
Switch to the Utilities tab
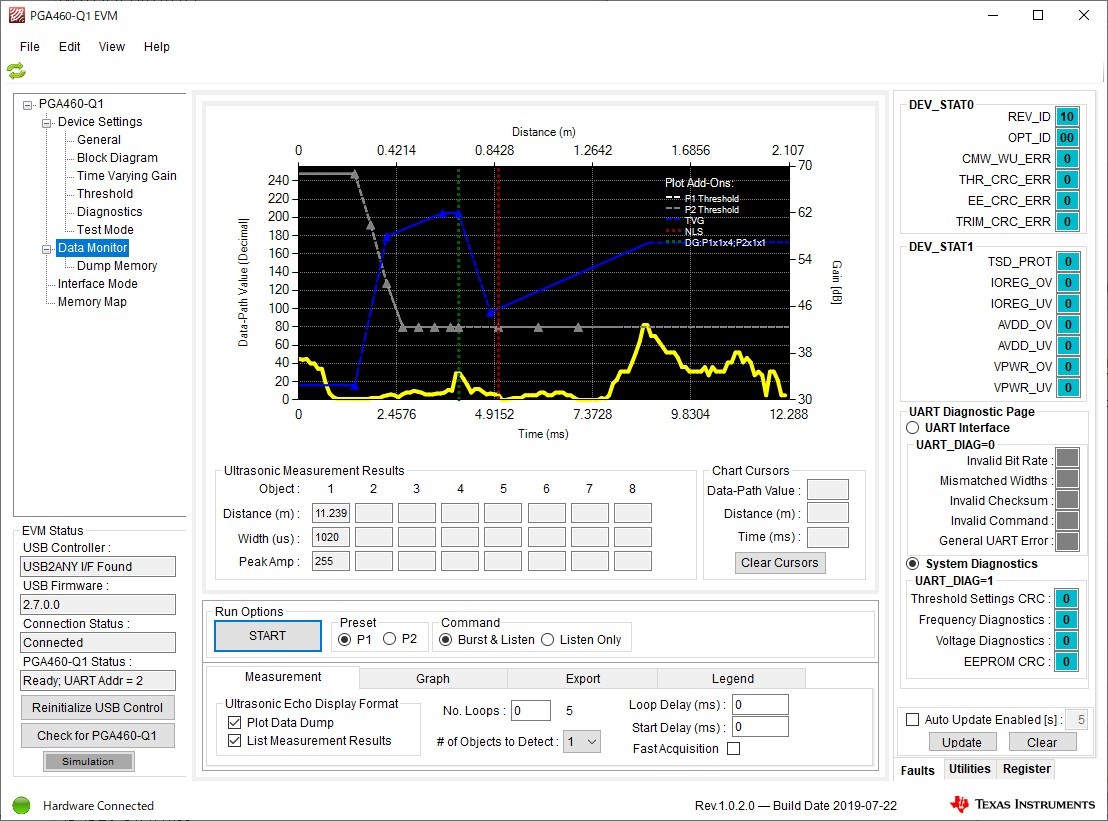(970, 769)
